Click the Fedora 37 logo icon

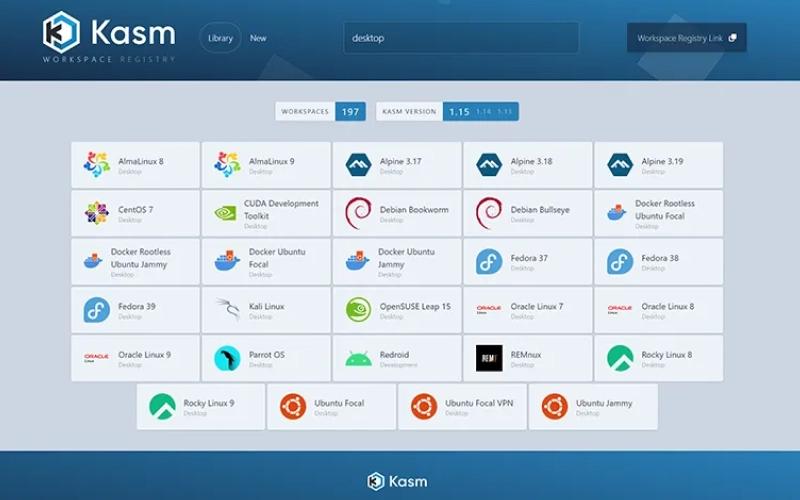(489, 261)
